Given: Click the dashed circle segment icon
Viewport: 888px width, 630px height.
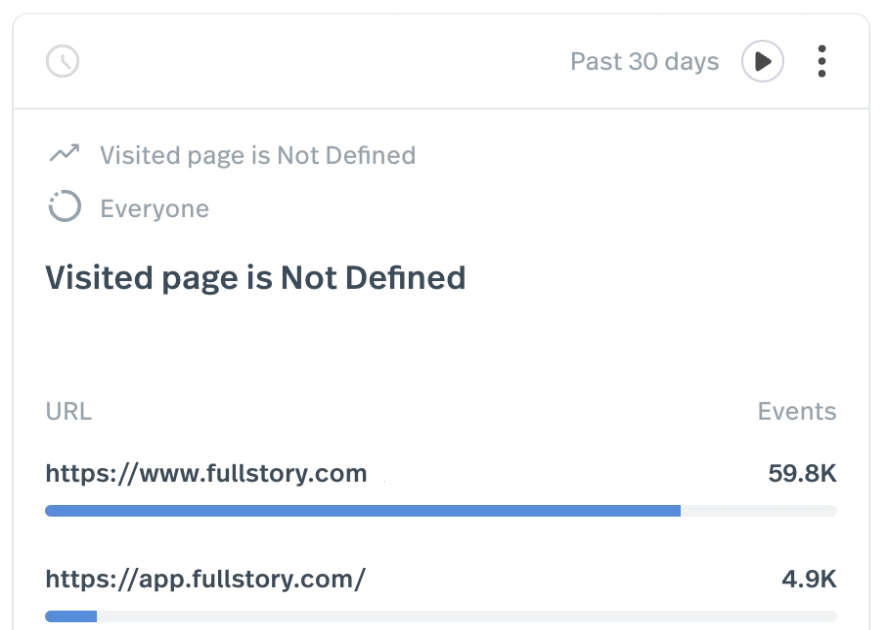Looking at the screenshot, I should [64, 208].
